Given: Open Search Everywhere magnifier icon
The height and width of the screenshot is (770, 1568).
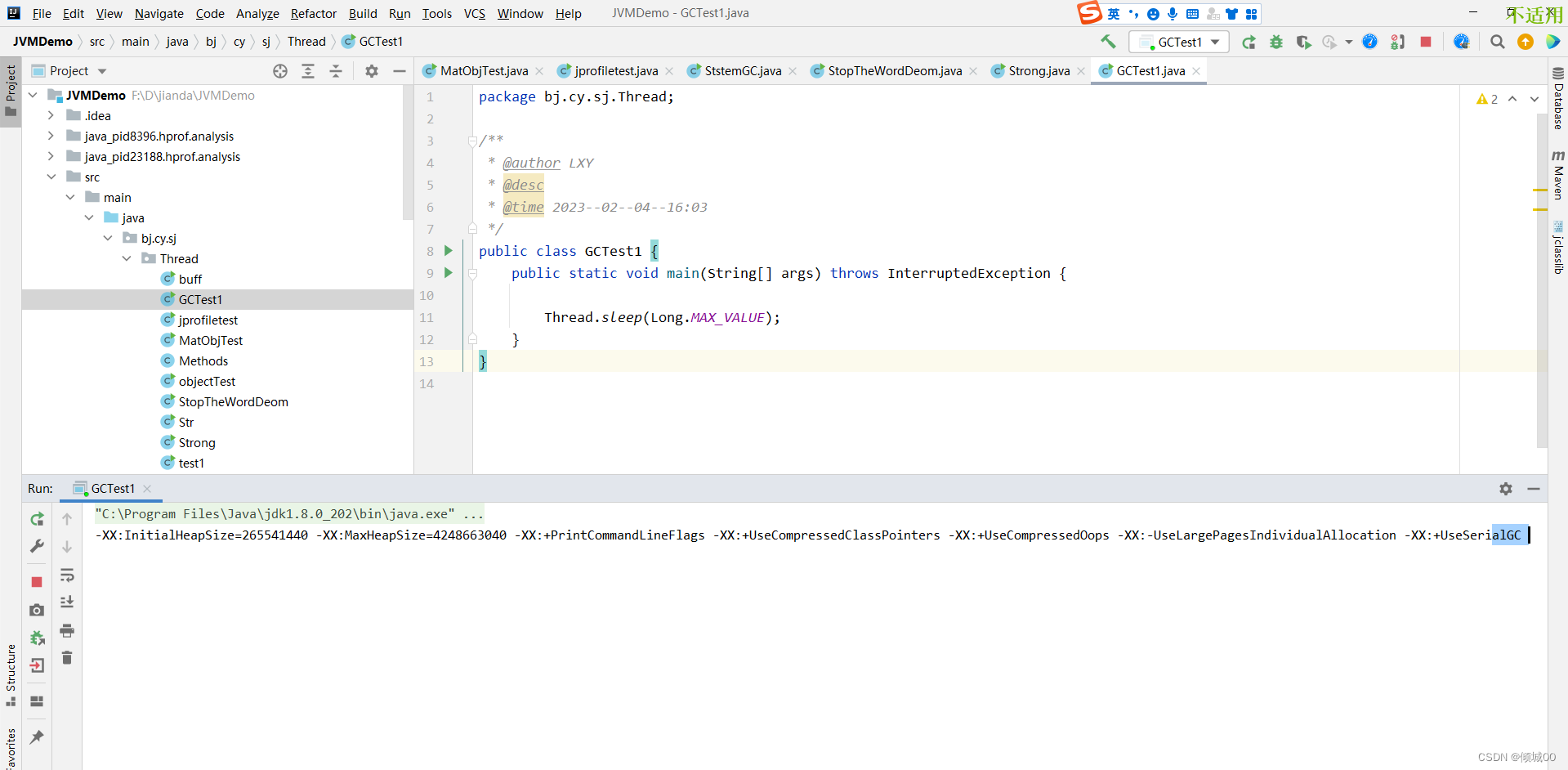Looking at the screenshot, I should click(x=1497, y=42).
